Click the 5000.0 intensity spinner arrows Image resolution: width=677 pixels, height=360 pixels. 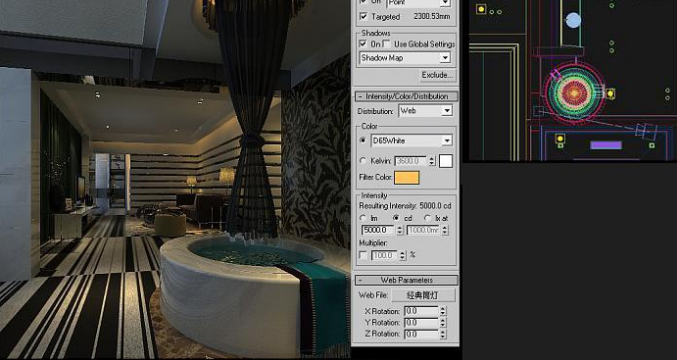coord(399,230)
